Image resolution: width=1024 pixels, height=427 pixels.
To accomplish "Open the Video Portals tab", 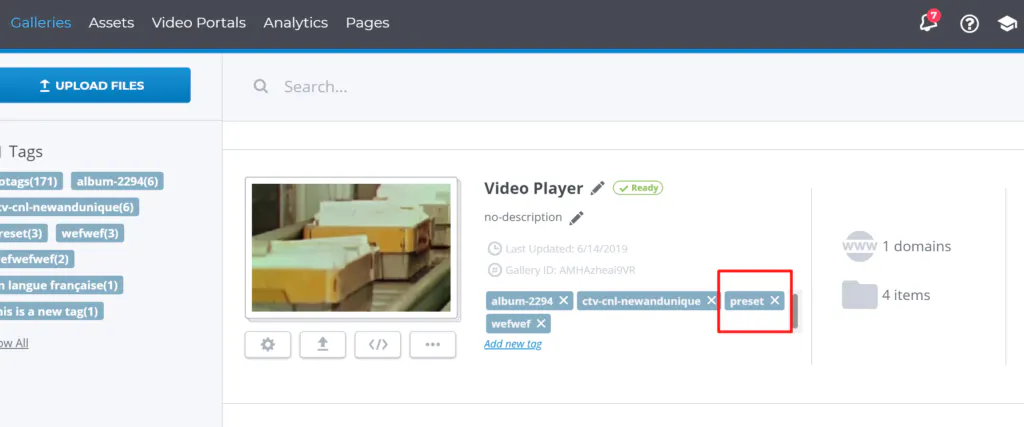I will click(199, 23).
